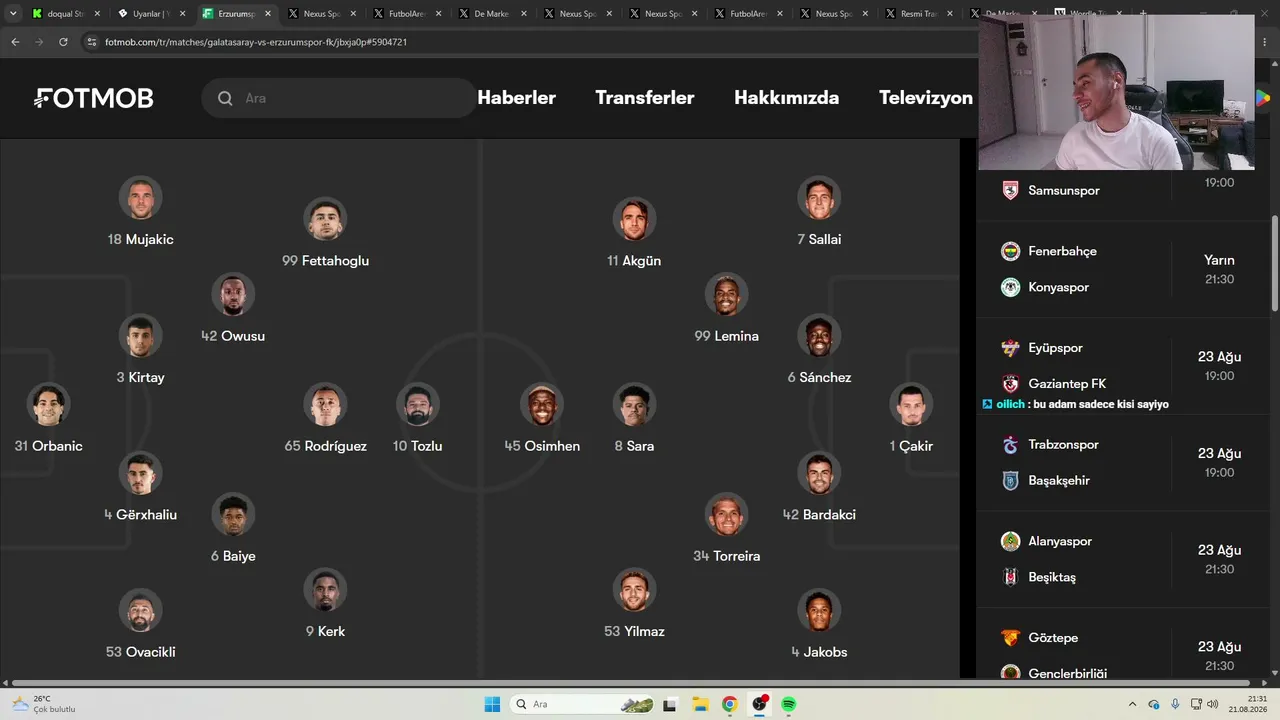Click the vertical page scrollbar
Image resolution: width=1280 pixels, height=720 pixels.
(1274, 263)
